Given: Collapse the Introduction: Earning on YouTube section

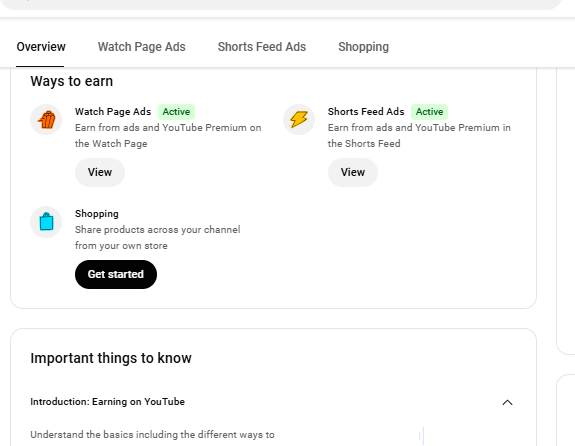Looking at the screenshot, I should [x=507, y=402].
